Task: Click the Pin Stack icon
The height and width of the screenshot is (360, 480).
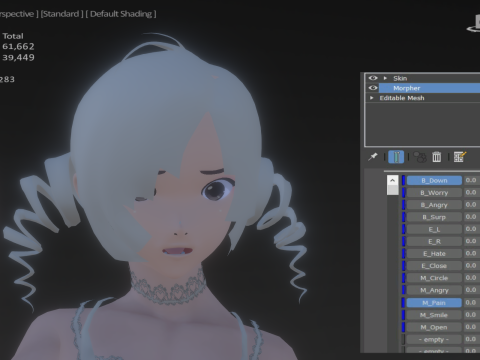Action: (x=373, y=157)
